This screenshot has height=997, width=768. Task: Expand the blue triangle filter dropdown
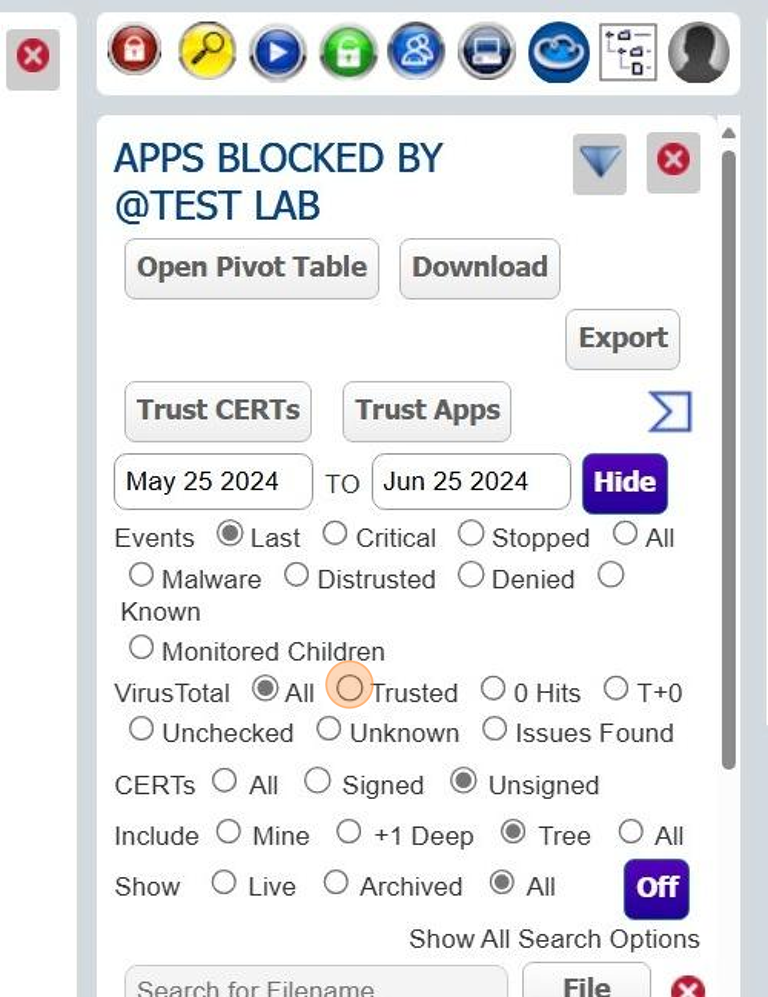tap(600, 162)
